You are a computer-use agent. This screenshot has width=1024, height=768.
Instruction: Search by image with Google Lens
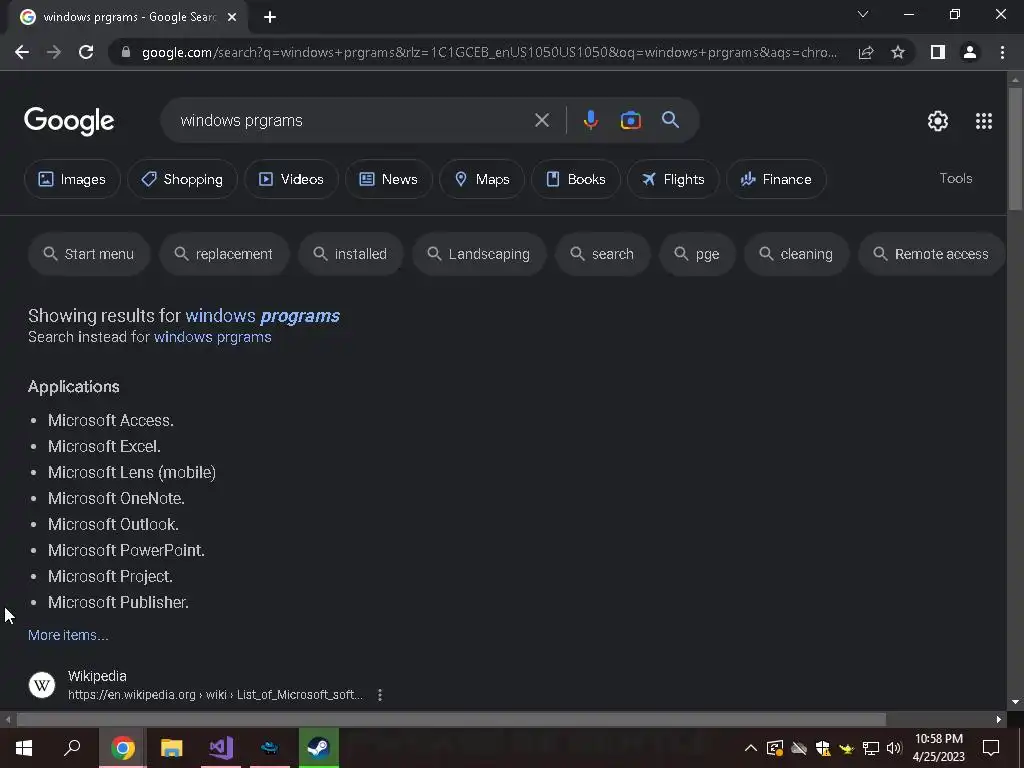[x=630, y=120]
